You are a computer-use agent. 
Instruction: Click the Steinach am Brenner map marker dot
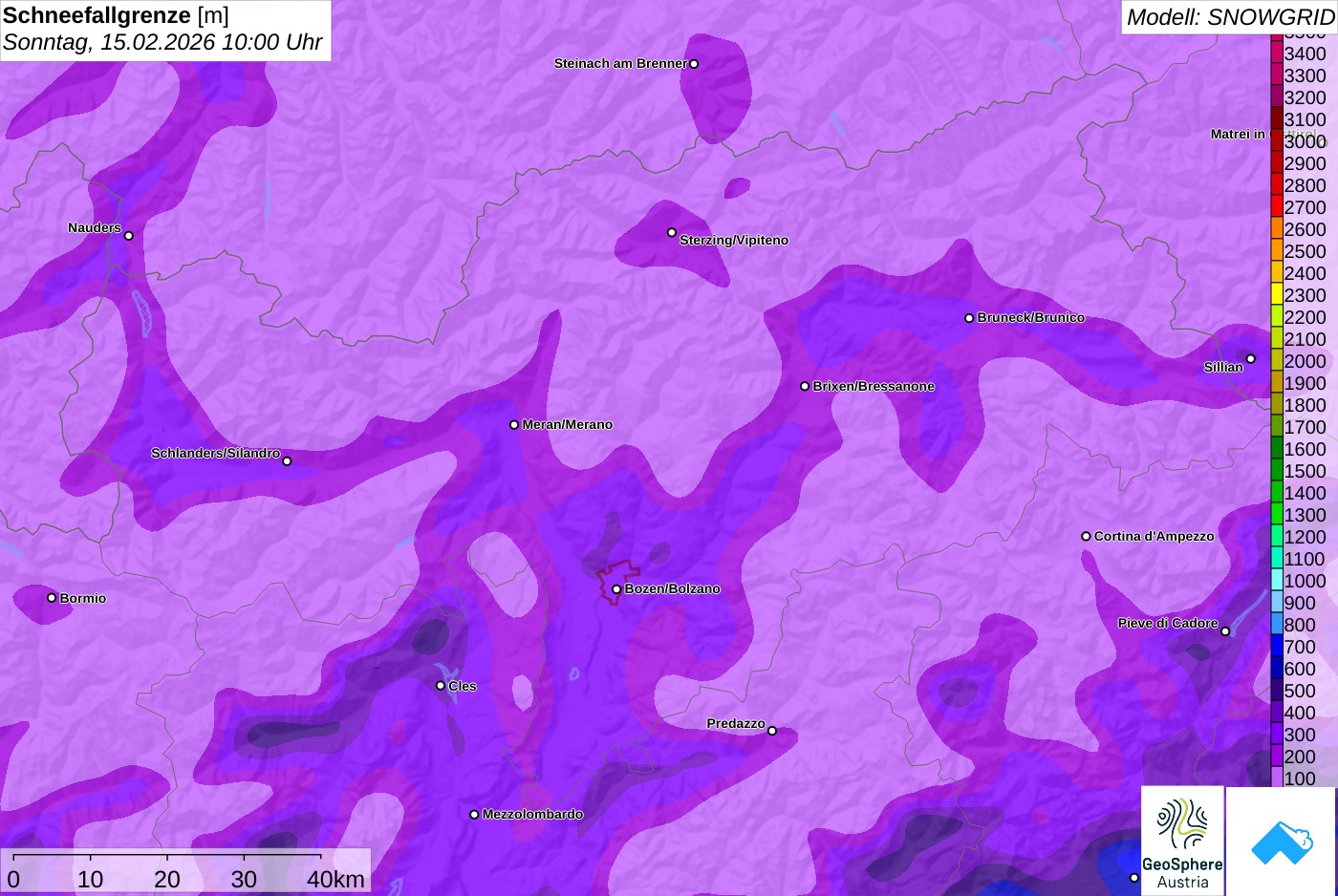pos(694,64)
